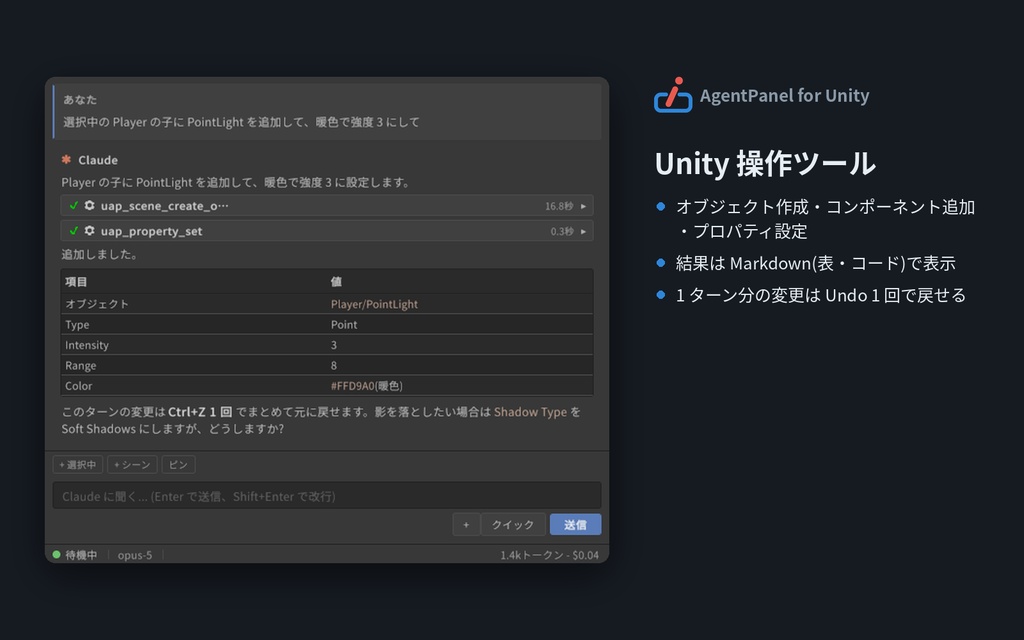Select the Type row label

click(x=77, y=324)
